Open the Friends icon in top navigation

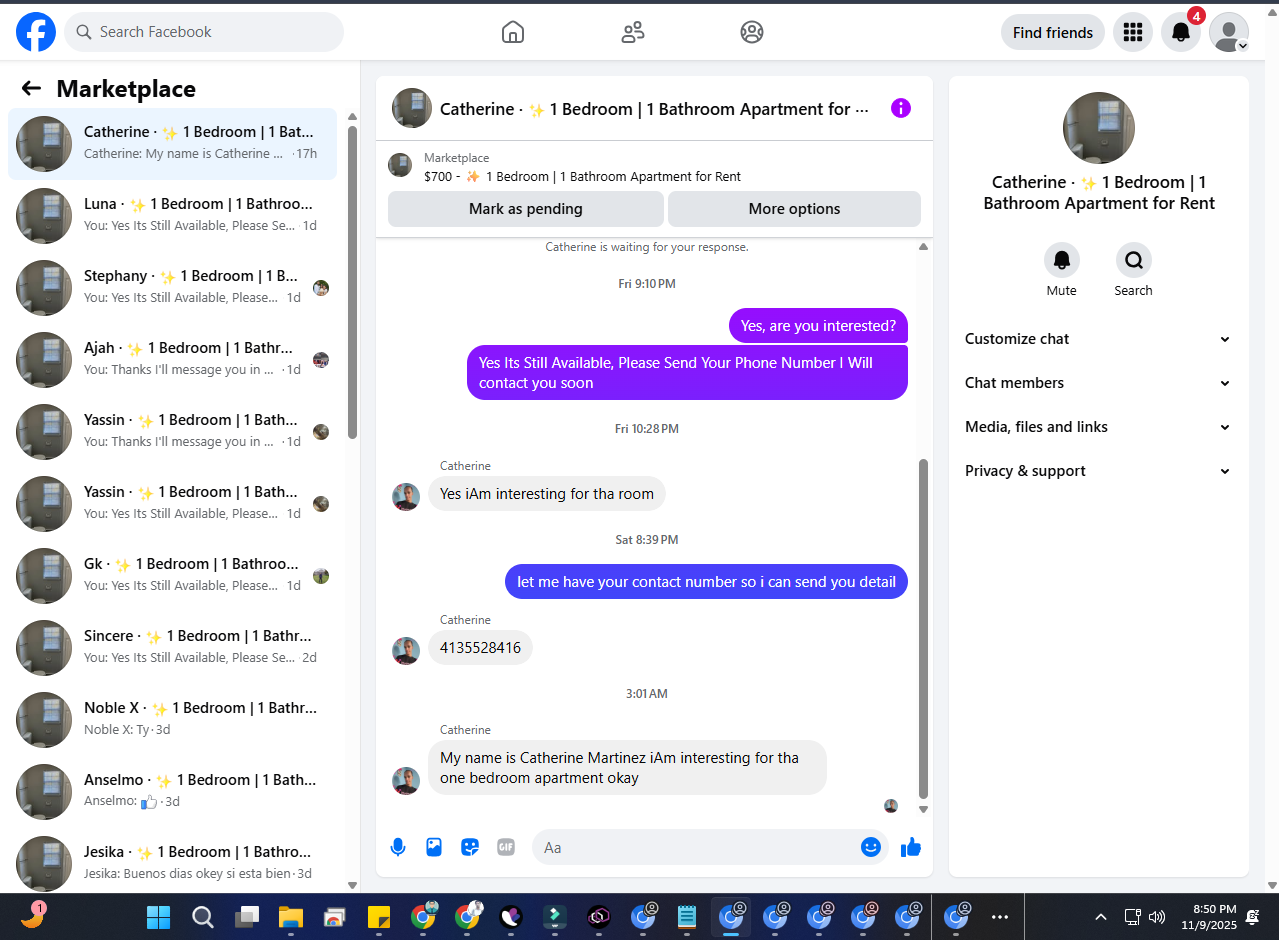pos(633,32)
